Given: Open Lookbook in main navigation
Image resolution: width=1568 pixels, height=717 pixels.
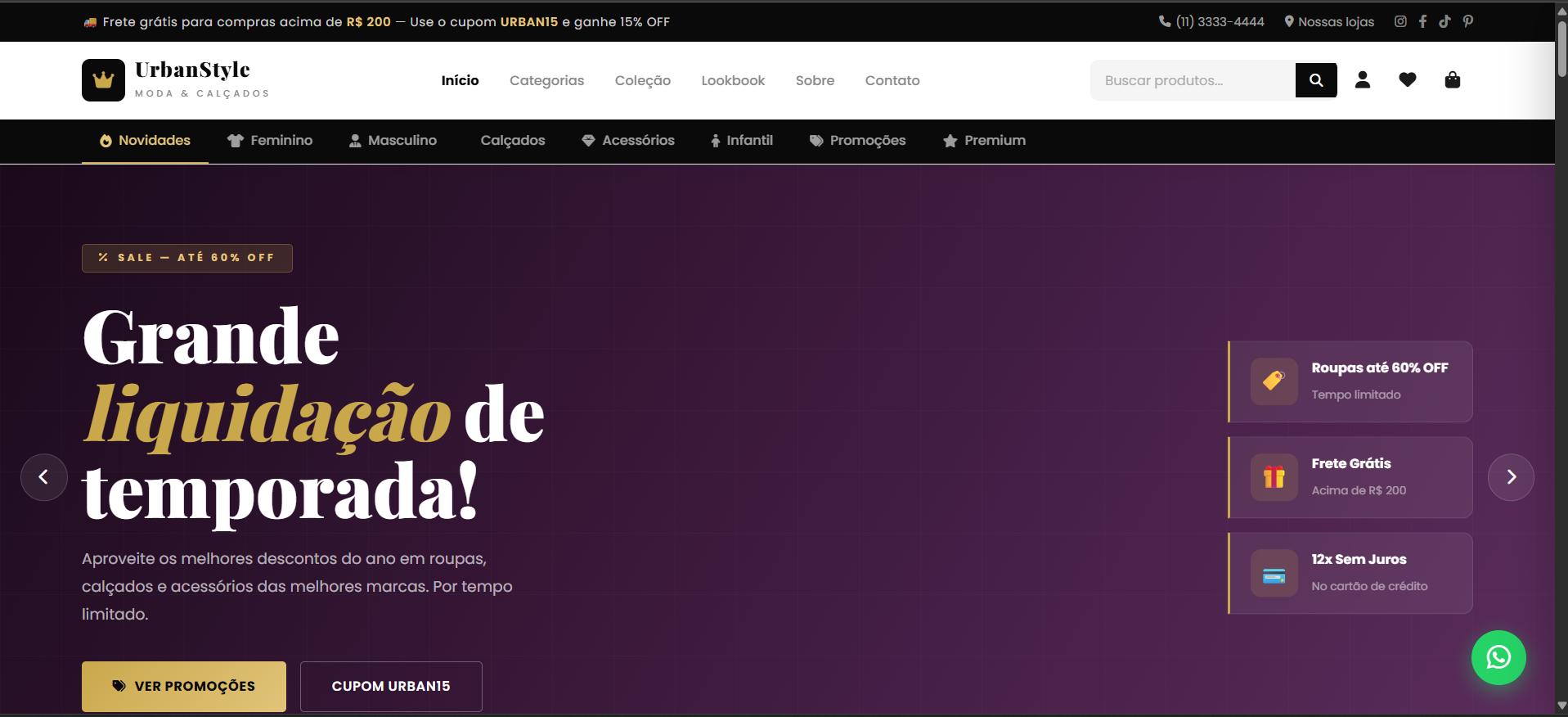Looking at the screenshot, I should pyautogui.click(x=733, y=80).
